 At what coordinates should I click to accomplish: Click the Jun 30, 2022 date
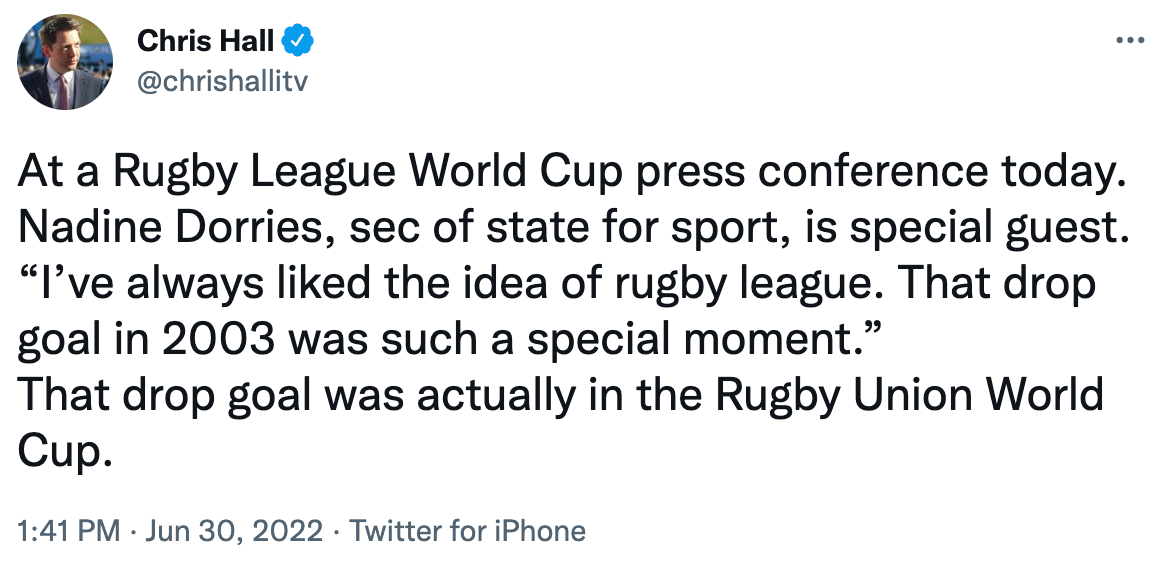click(x=234, y=529)
